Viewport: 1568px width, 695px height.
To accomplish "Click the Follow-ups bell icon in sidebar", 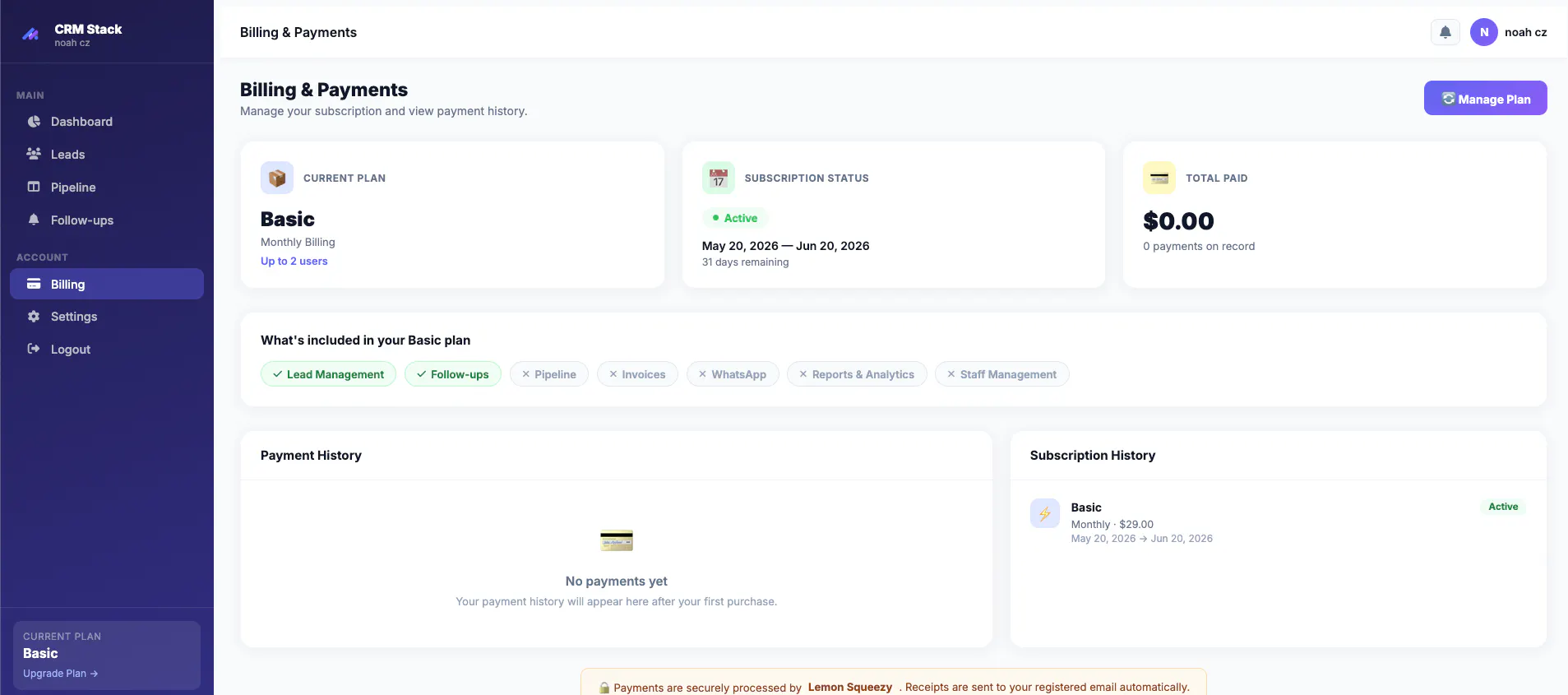I will pos(34,220).
